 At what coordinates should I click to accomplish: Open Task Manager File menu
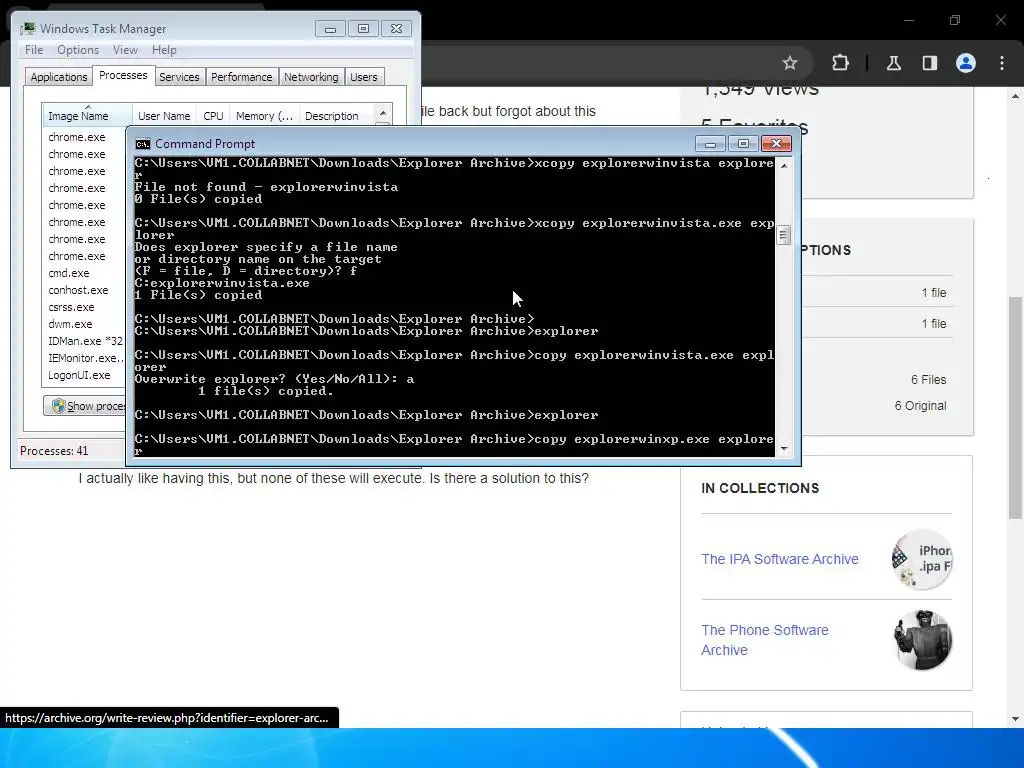click(x=34, y=50)
